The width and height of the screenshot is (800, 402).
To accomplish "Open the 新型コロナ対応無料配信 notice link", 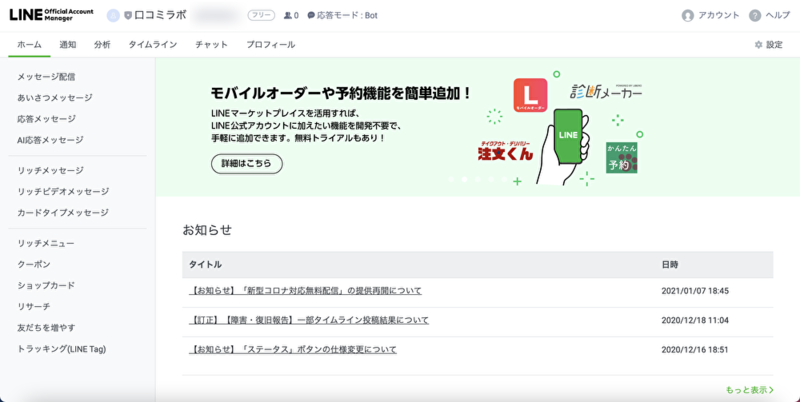I will click(x=305, y=291).
